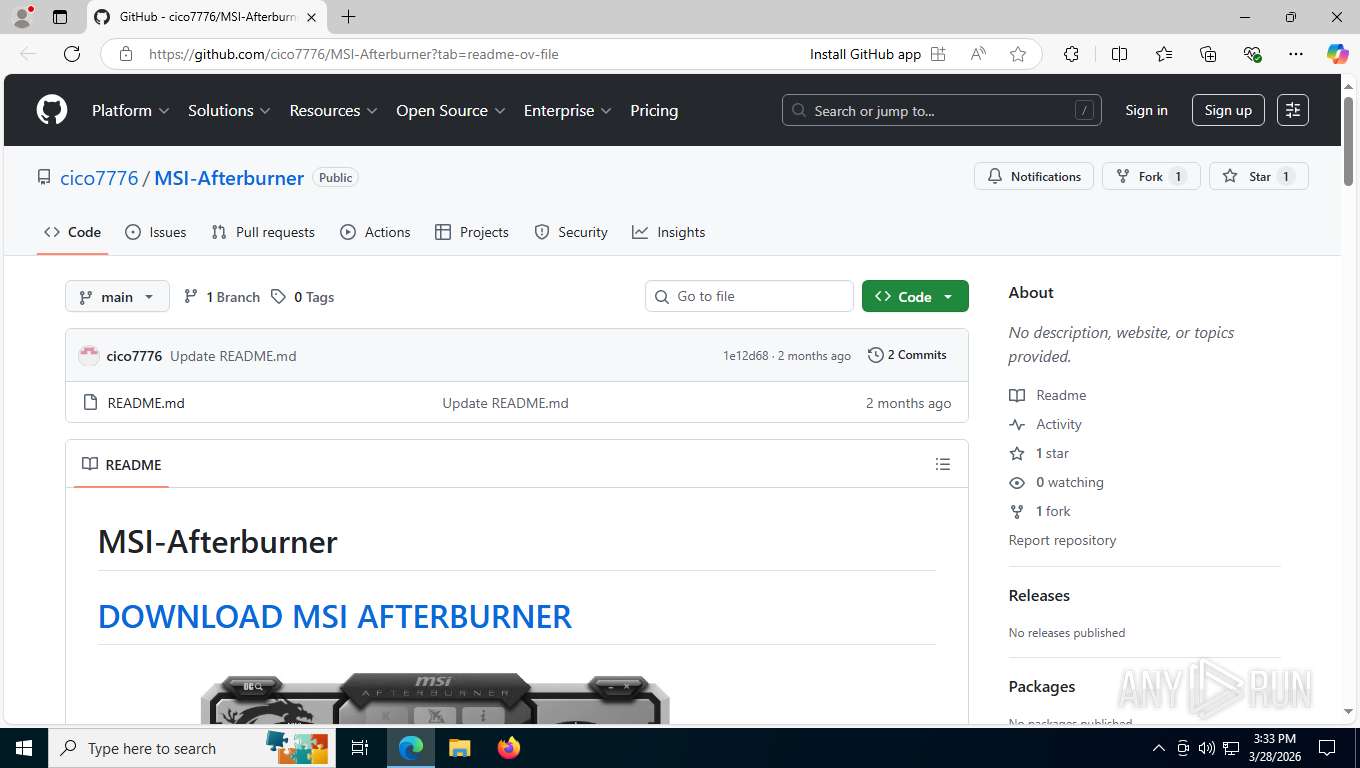Open the Actions tab

click(x=375, y=232)
